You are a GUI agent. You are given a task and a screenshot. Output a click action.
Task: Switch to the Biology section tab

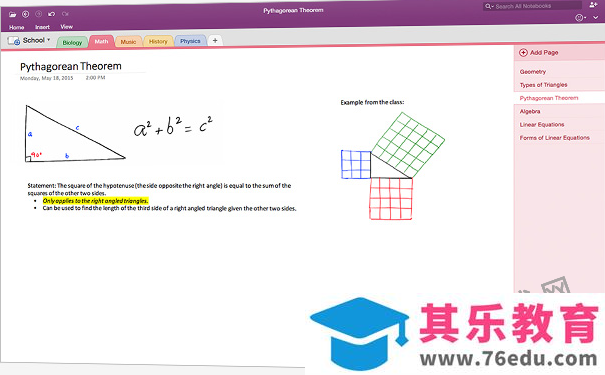[x=72, y=42]
